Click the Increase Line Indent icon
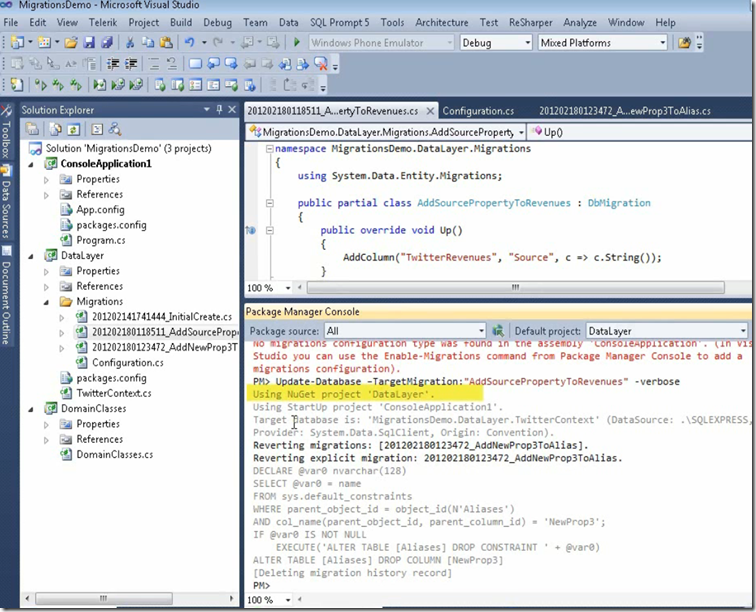Image resolution: width=756 pixels, height=612 pixels. click(x=131, y=64)
